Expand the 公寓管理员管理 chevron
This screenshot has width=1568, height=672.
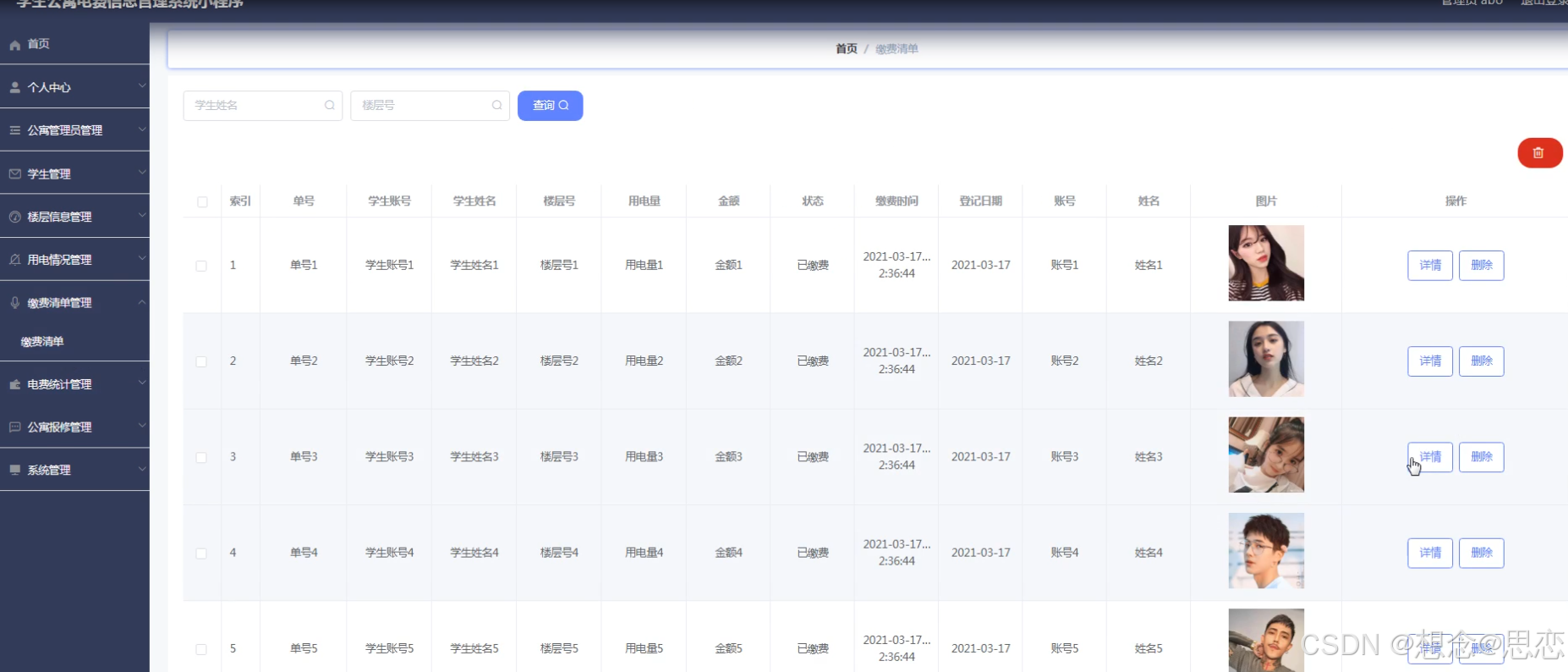142,129
